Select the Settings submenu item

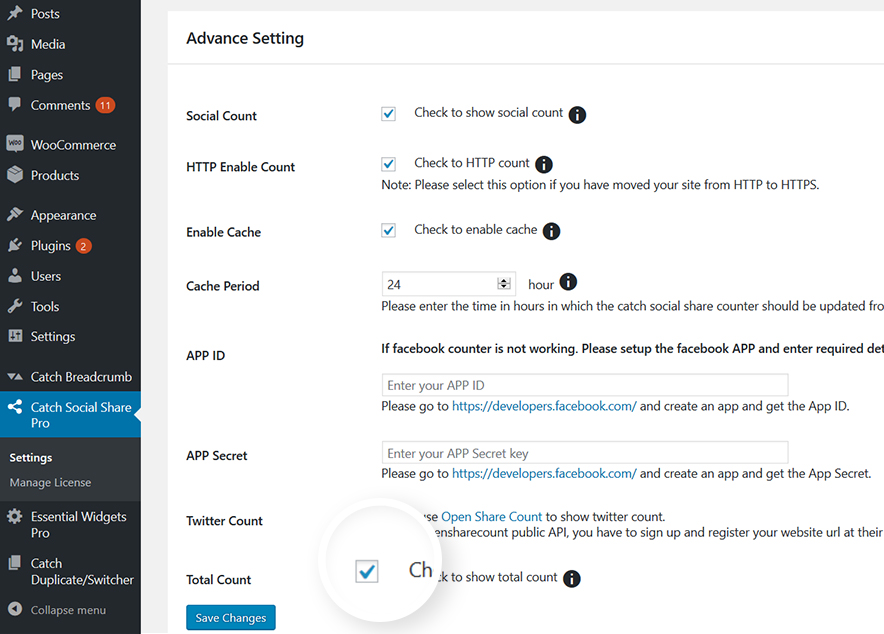coord(31,458)
